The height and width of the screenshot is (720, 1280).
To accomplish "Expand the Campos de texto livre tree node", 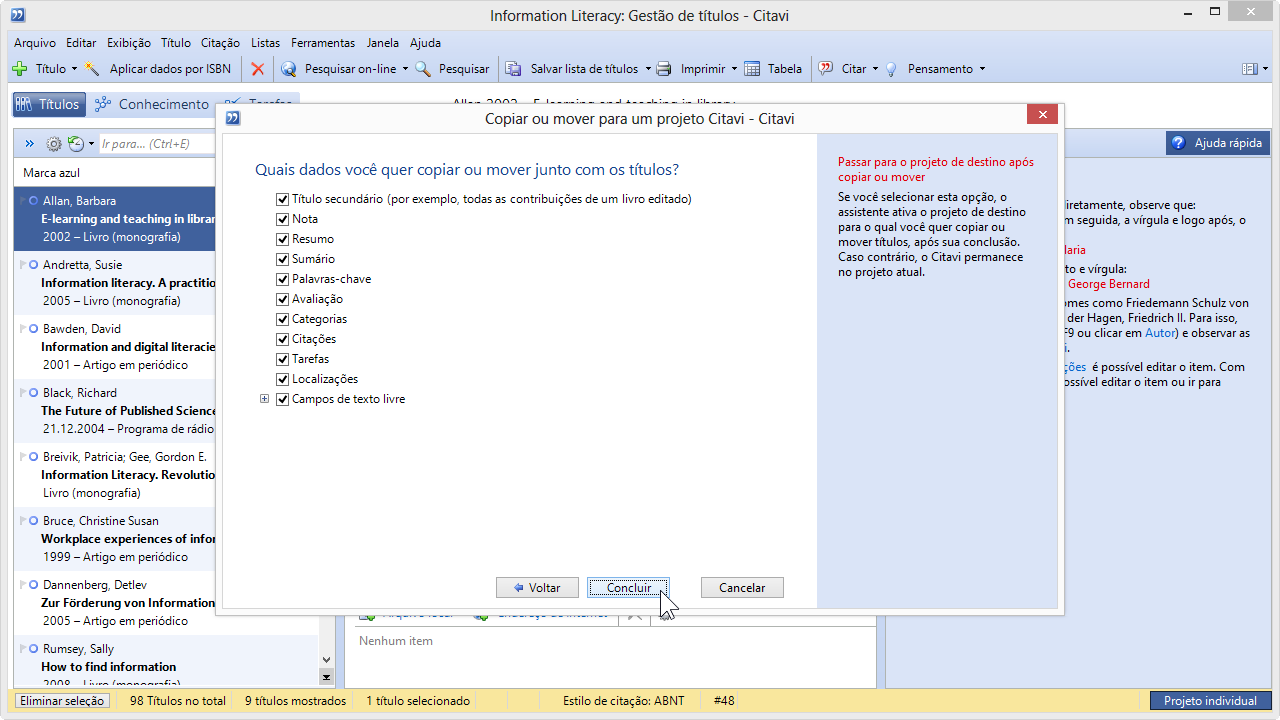I will coord(265,399).
